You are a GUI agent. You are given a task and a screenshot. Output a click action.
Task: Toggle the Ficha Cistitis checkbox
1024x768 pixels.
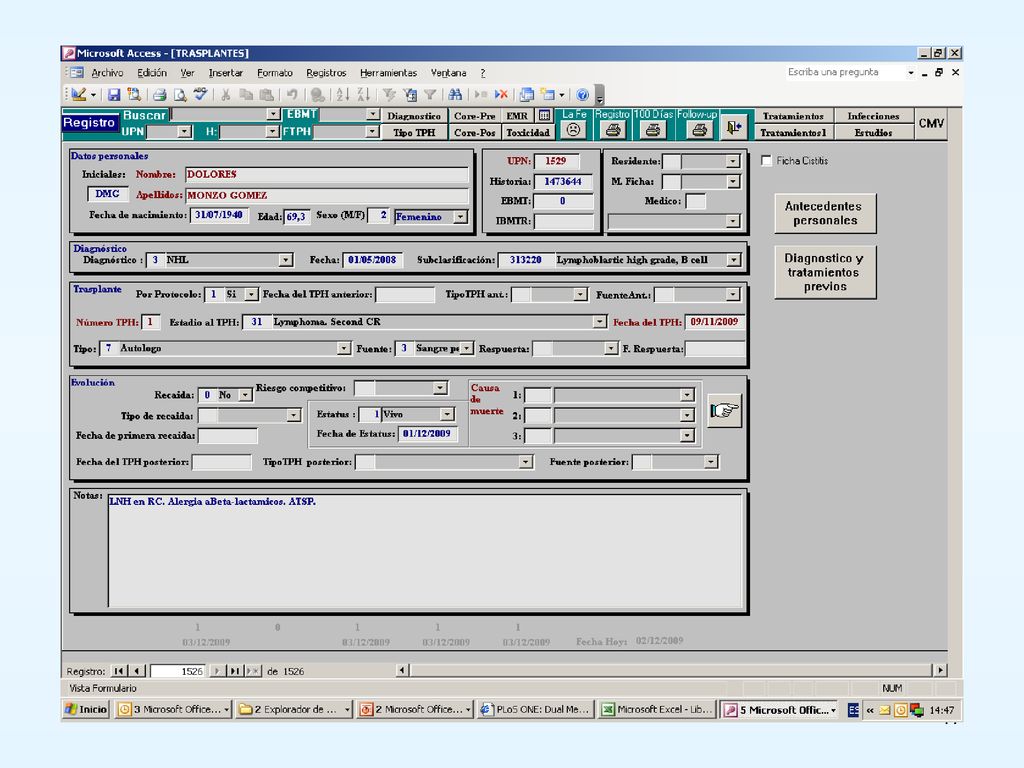click(x=767, y=161)
